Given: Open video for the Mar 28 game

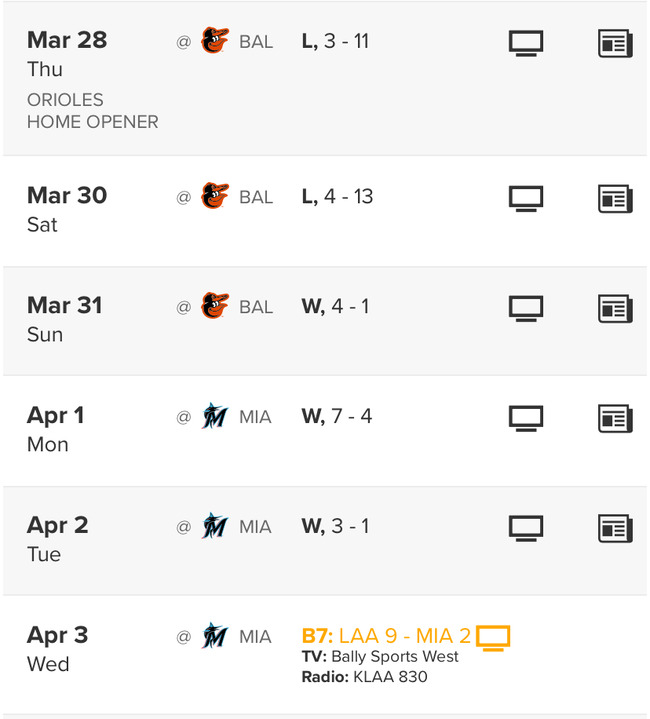Looking at the screenshot, I should pyautogui.click(x=526, y=44).
